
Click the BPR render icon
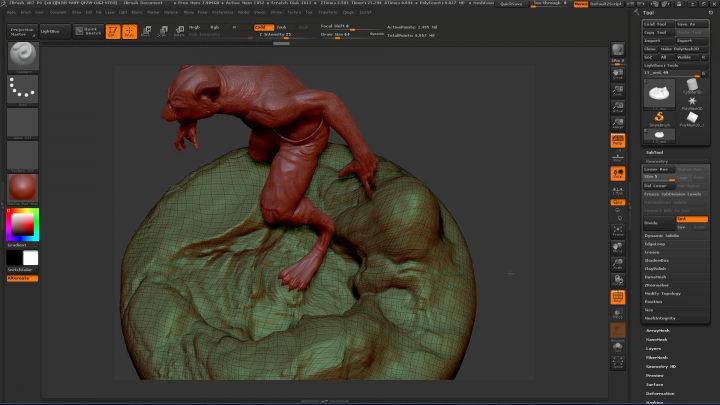(x=618, y=50)
